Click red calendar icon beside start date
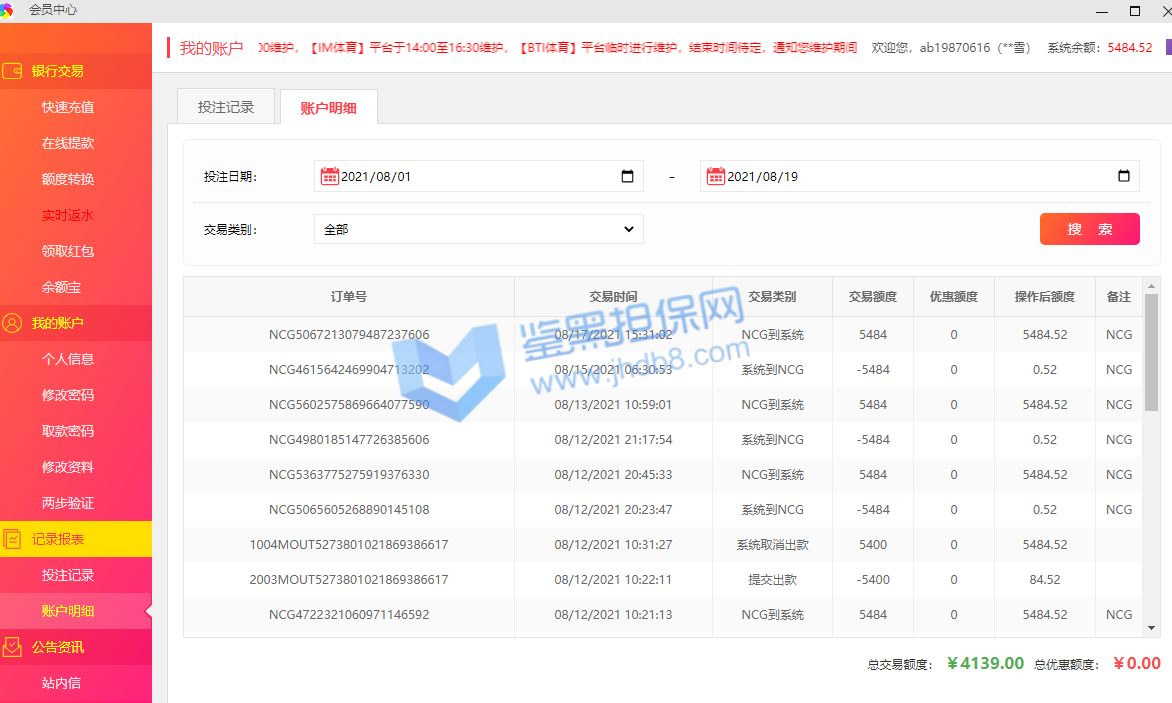Viewport: 1172px width, 703px height. coord(329,176)
